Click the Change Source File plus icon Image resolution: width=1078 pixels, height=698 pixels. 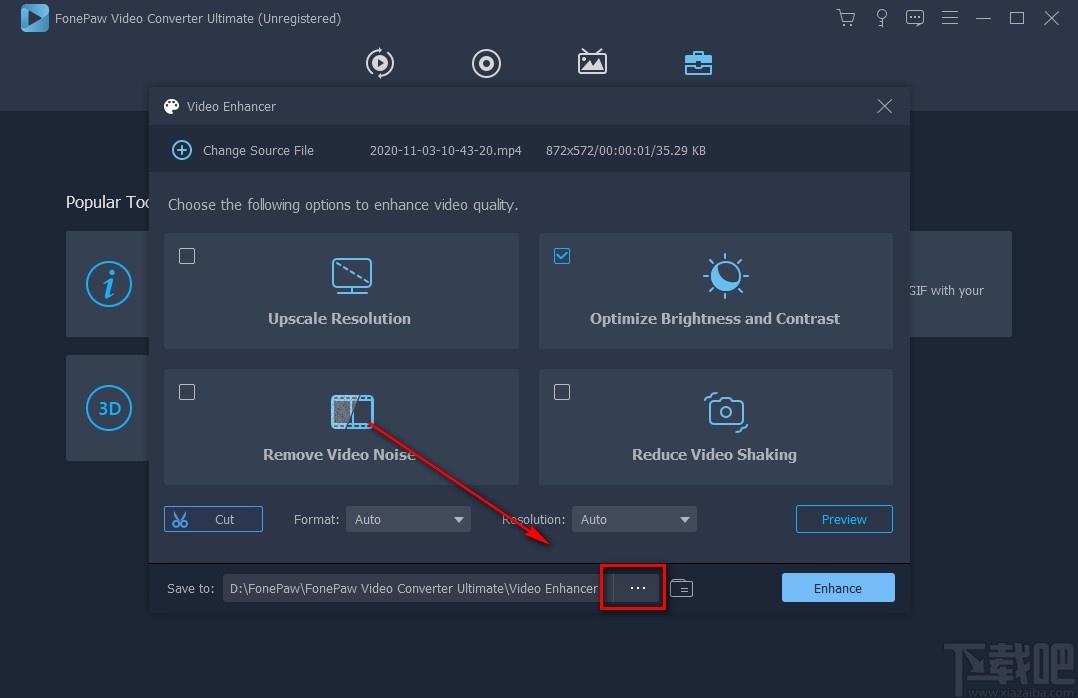182,150
